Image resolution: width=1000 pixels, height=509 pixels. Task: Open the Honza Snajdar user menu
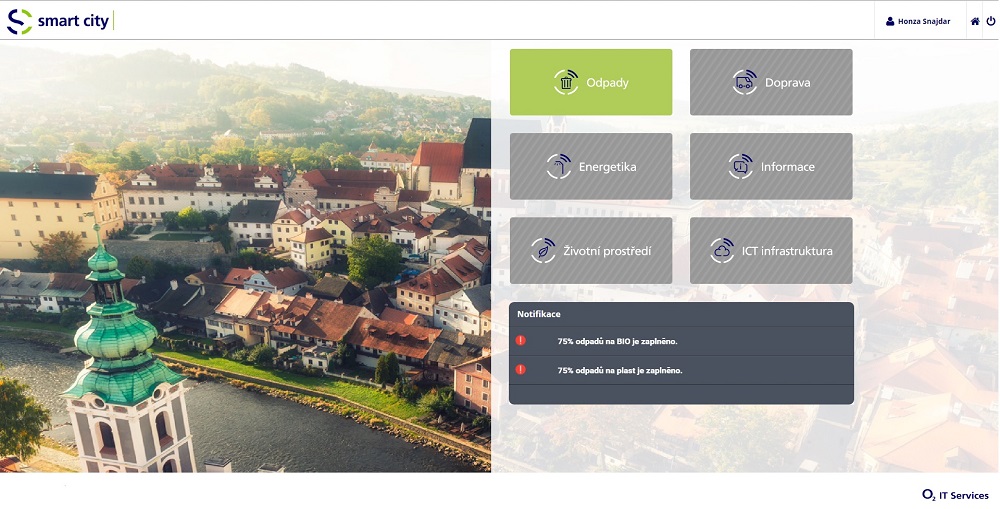(x=918, y=21)
